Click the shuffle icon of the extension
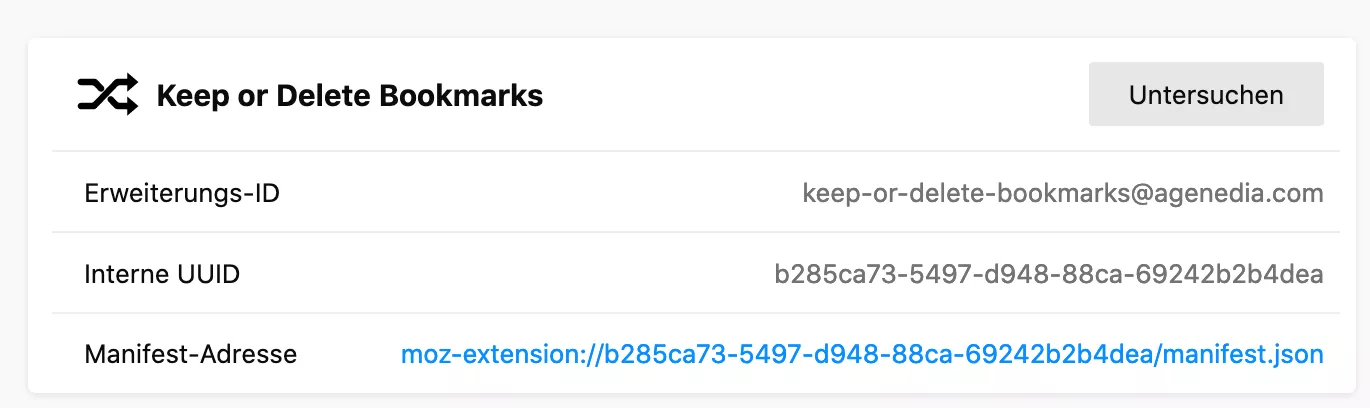Image resolution: width=1370 pixels, height=408 pixels. coord(107,96)
